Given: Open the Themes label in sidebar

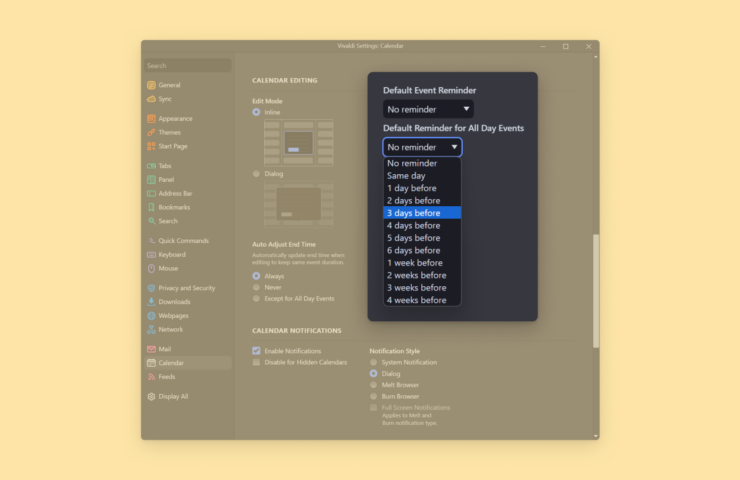Looking at the screenshot, I should (x=169, y=133).
